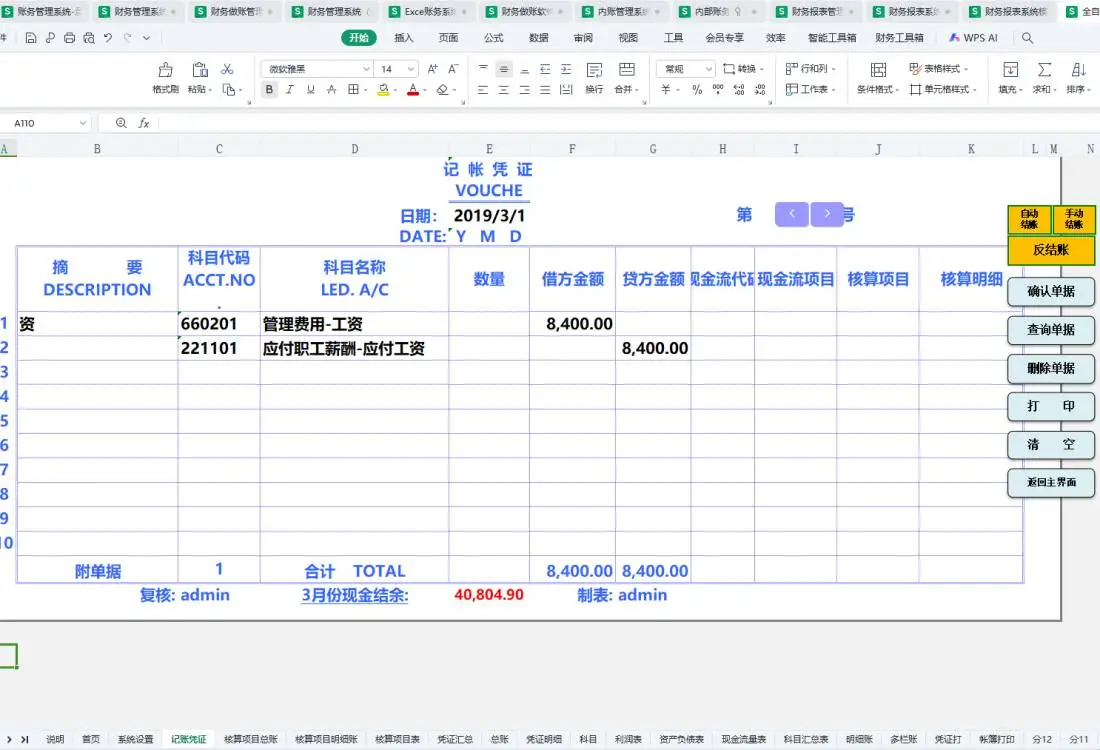The height and width of the screenshot is (750, 1100).
Task: Click the 返回主界面 button
Action: click(x=1051, y=483)
